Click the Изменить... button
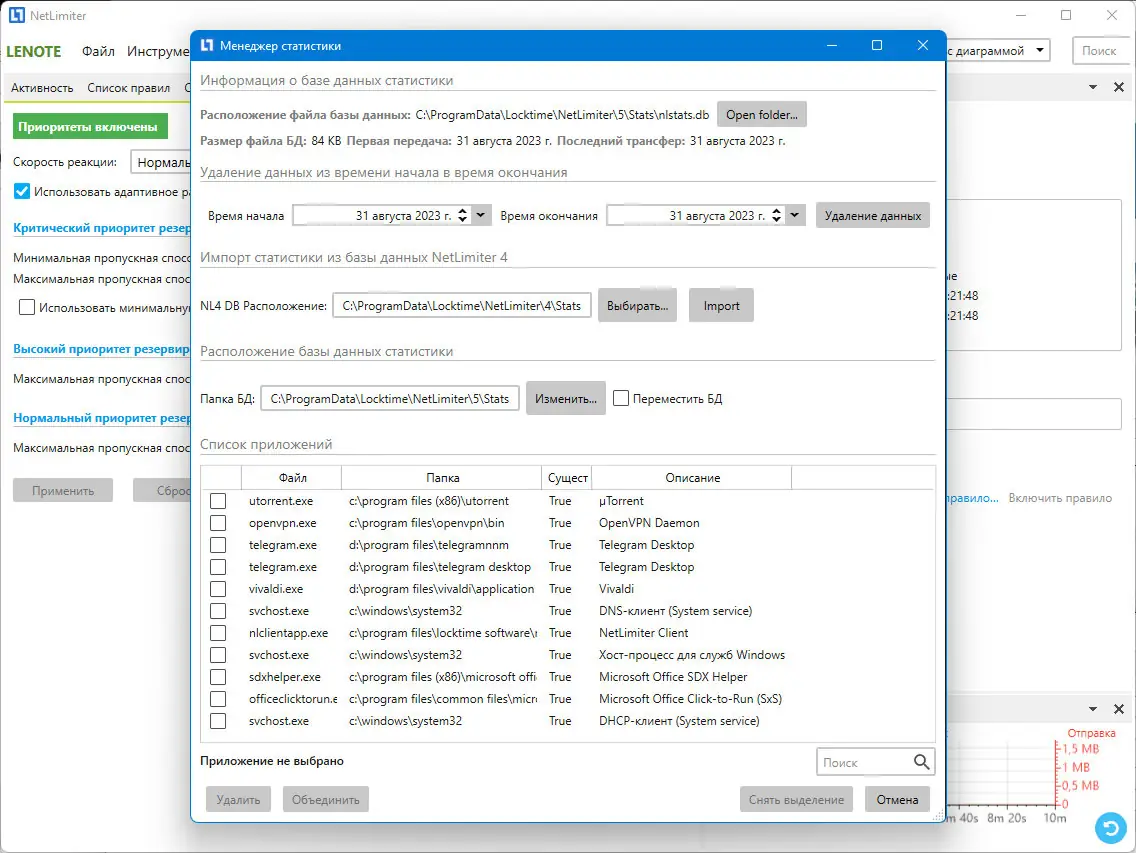The image size is (1136, 853). (566, 399)
